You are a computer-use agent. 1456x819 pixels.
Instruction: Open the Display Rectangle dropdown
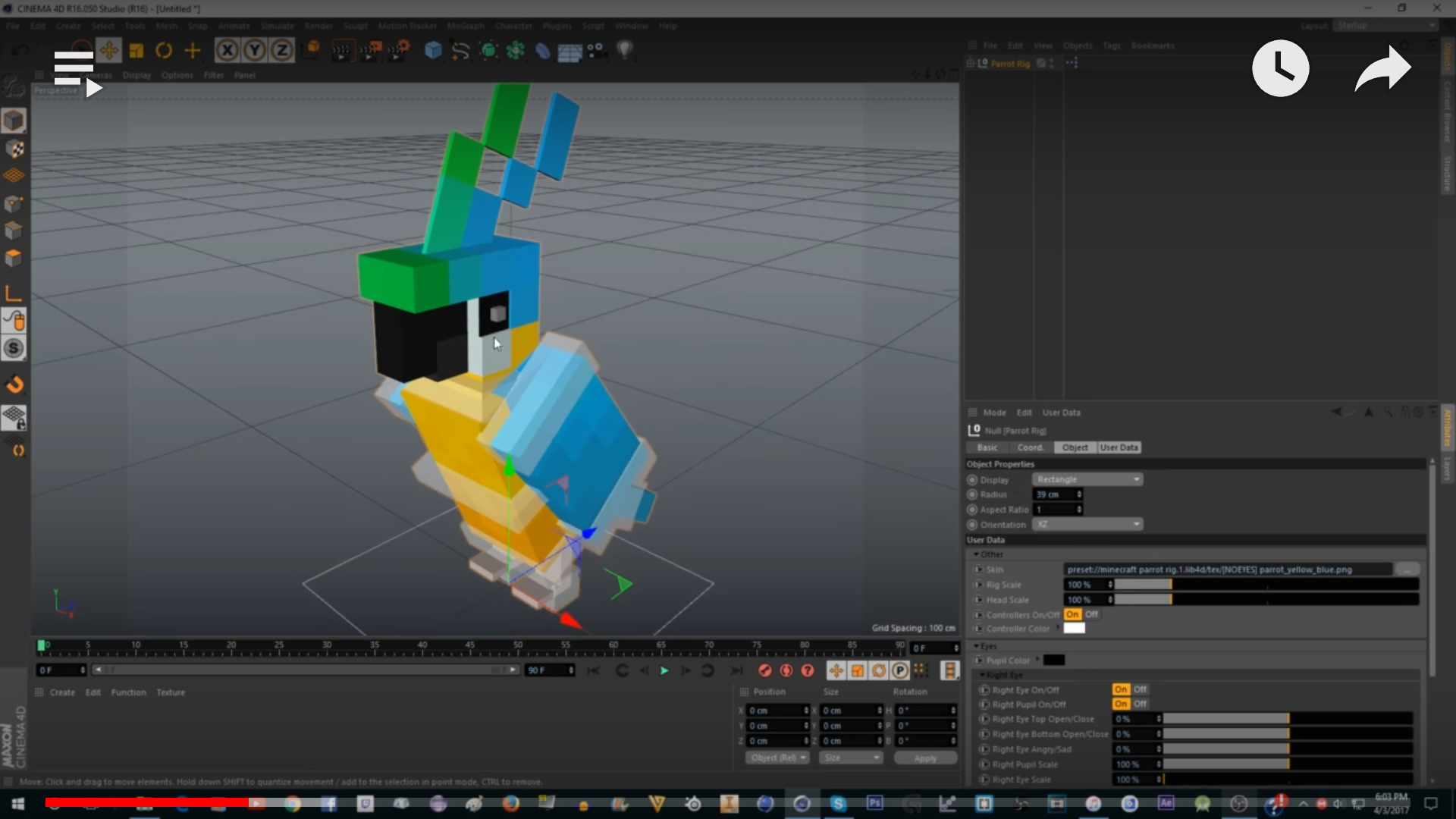pos(1087,479)
